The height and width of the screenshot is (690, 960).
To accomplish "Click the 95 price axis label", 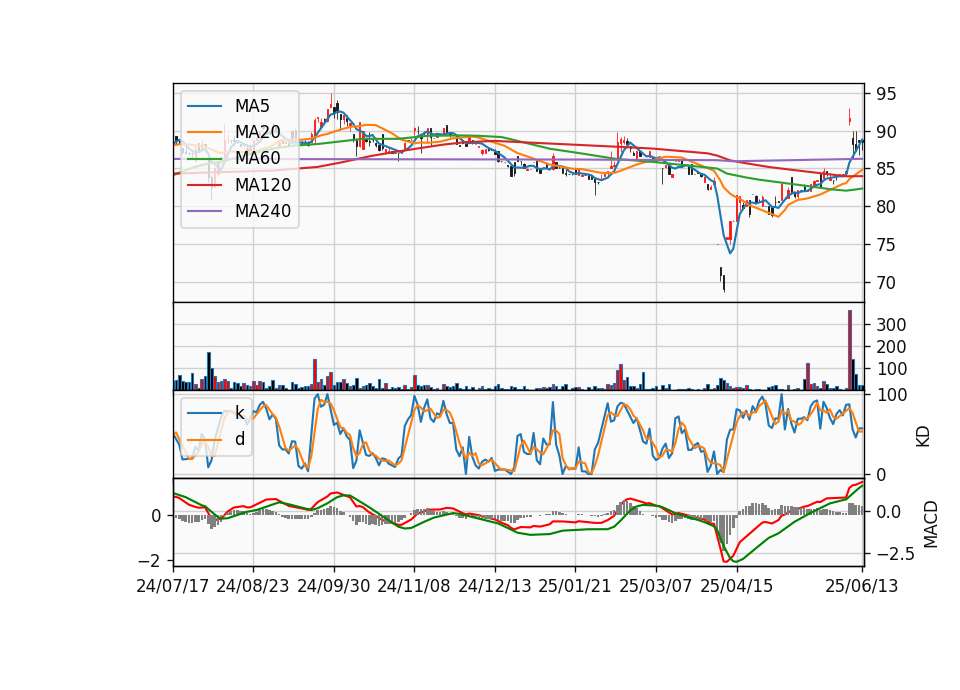I will pos(886,94).
